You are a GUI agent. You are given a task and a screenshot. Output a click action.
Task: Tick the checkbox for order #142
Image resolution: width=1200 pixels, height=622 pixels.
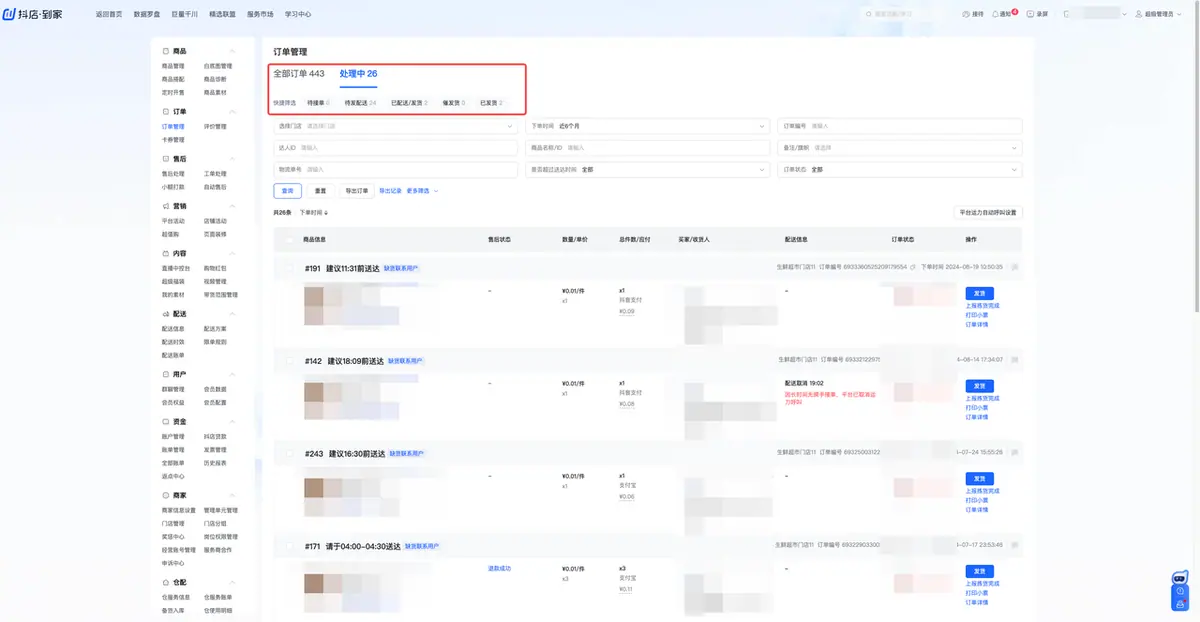(291, 361)
